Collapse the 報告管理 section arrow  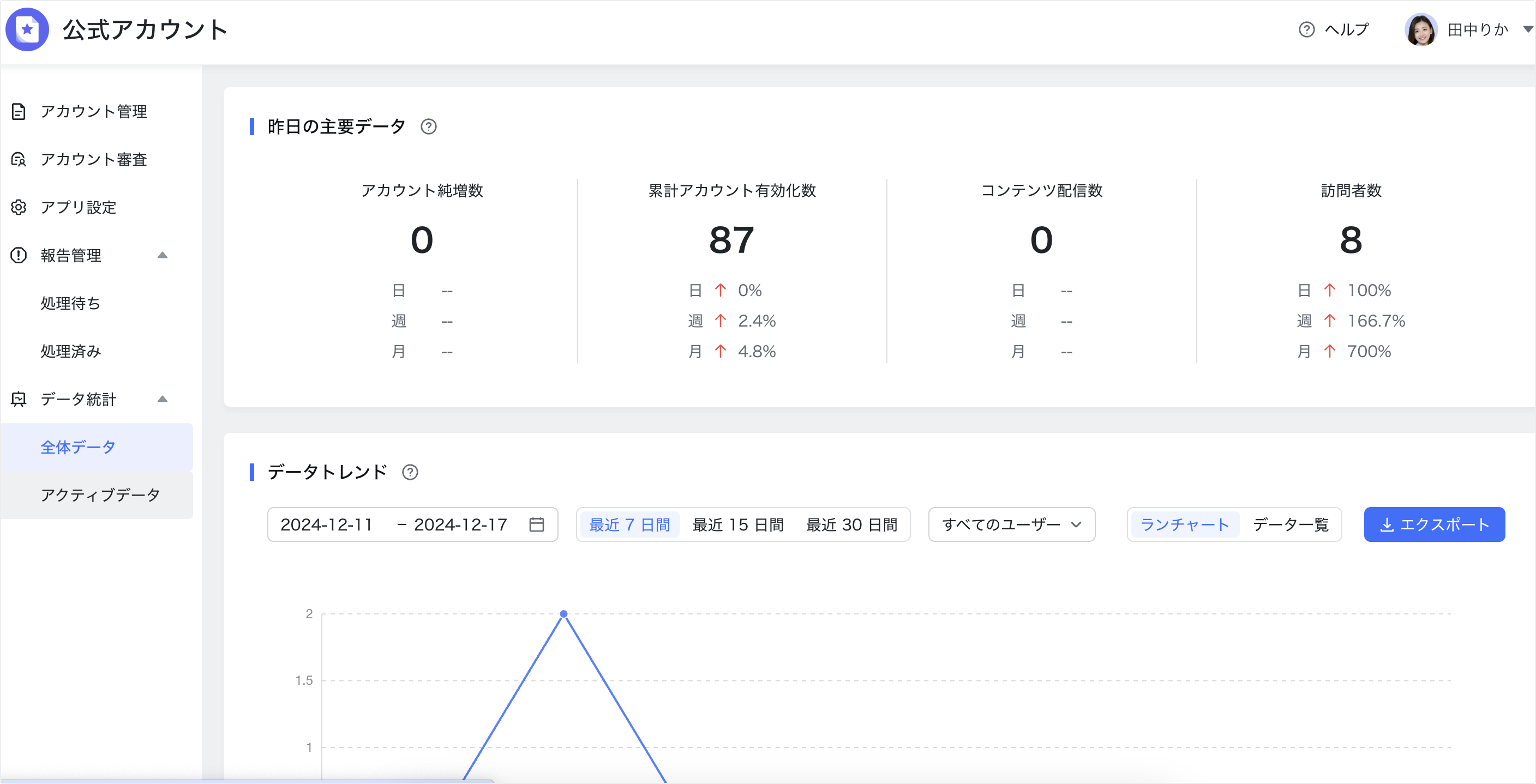pyautogui.click(x=162, y=255)
